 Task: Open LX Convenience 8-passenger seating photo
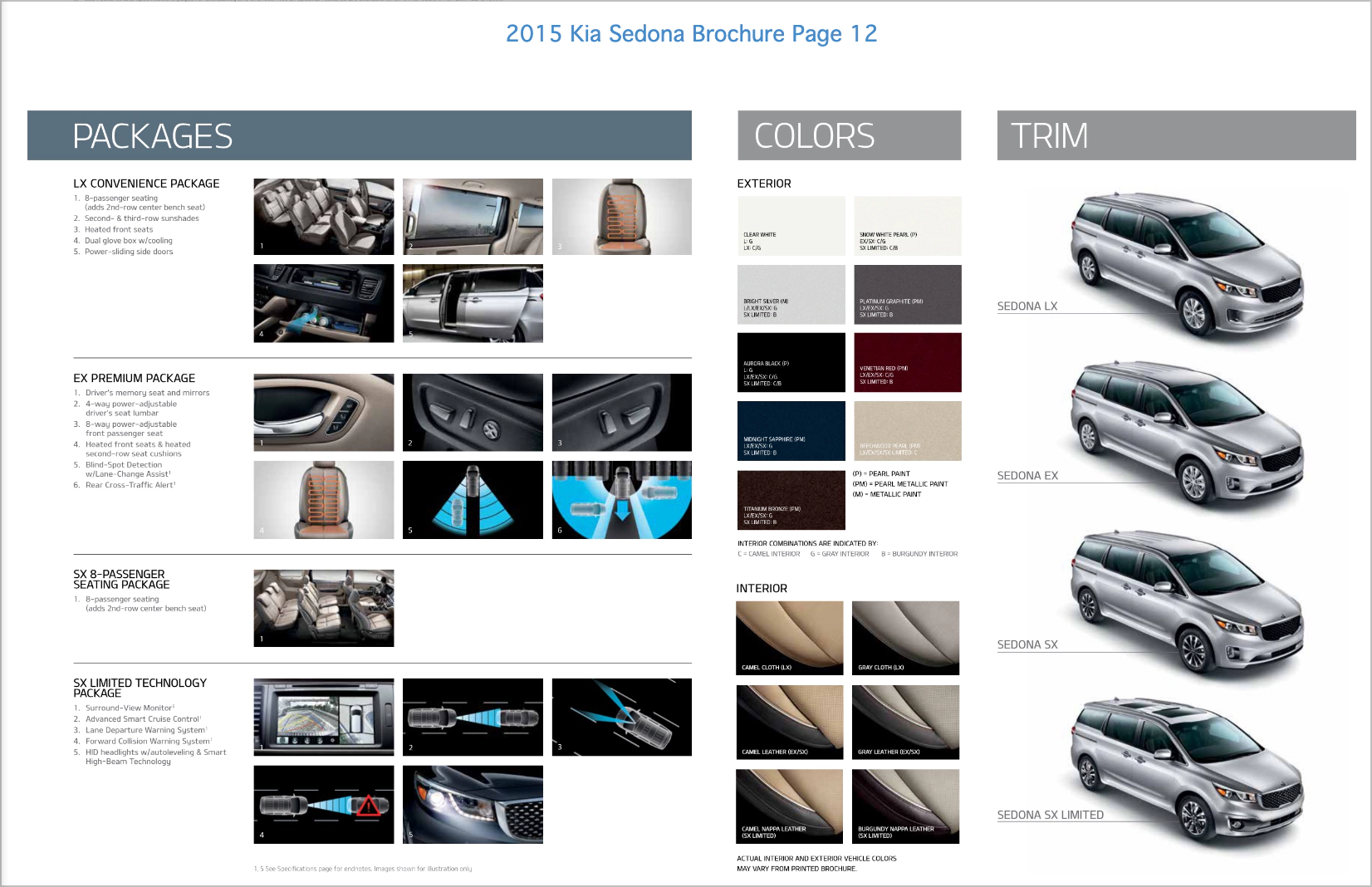[324, 217]
